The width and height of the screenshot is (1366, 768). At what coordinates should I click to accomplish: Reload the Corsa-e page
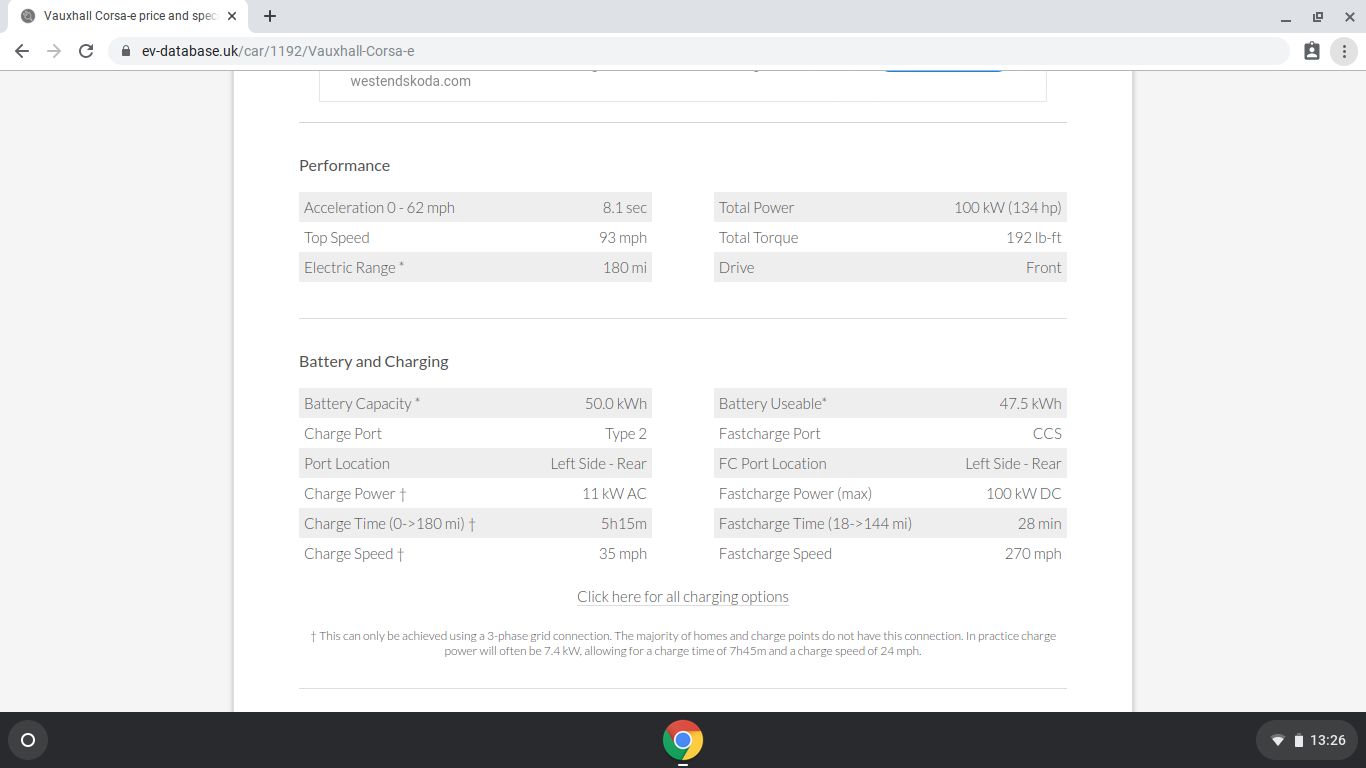point(86,51)
